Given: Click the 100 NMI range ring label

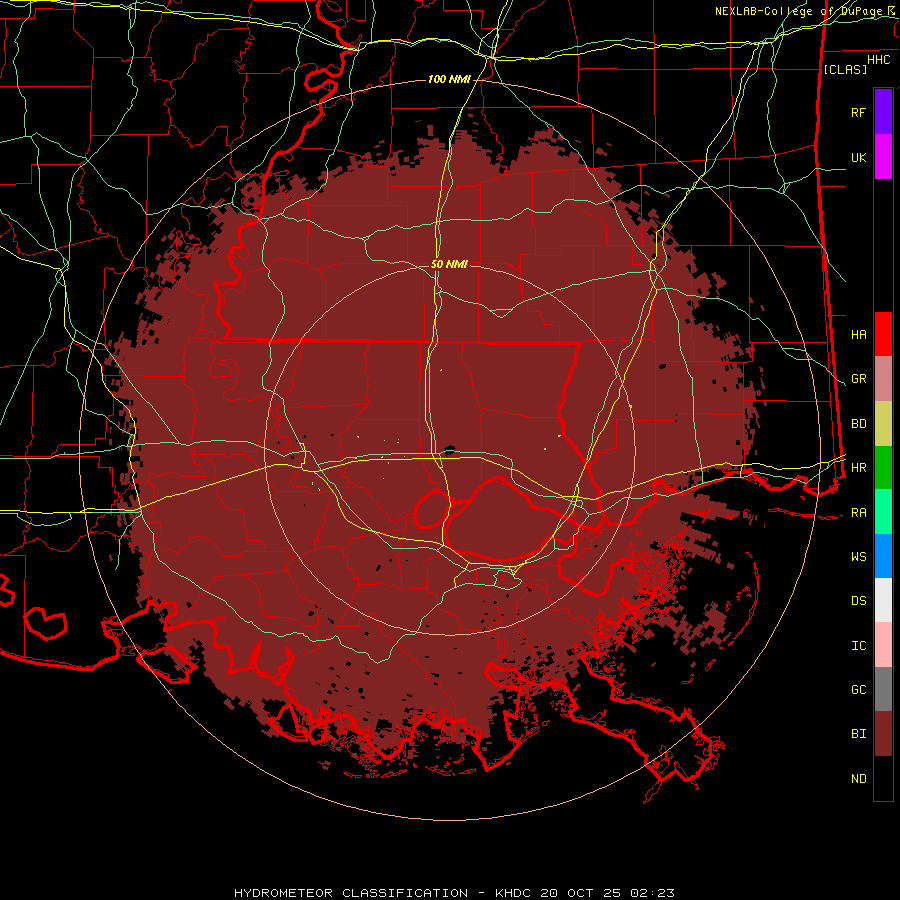Looking at the screenshot, I should [x=449, y=79].
